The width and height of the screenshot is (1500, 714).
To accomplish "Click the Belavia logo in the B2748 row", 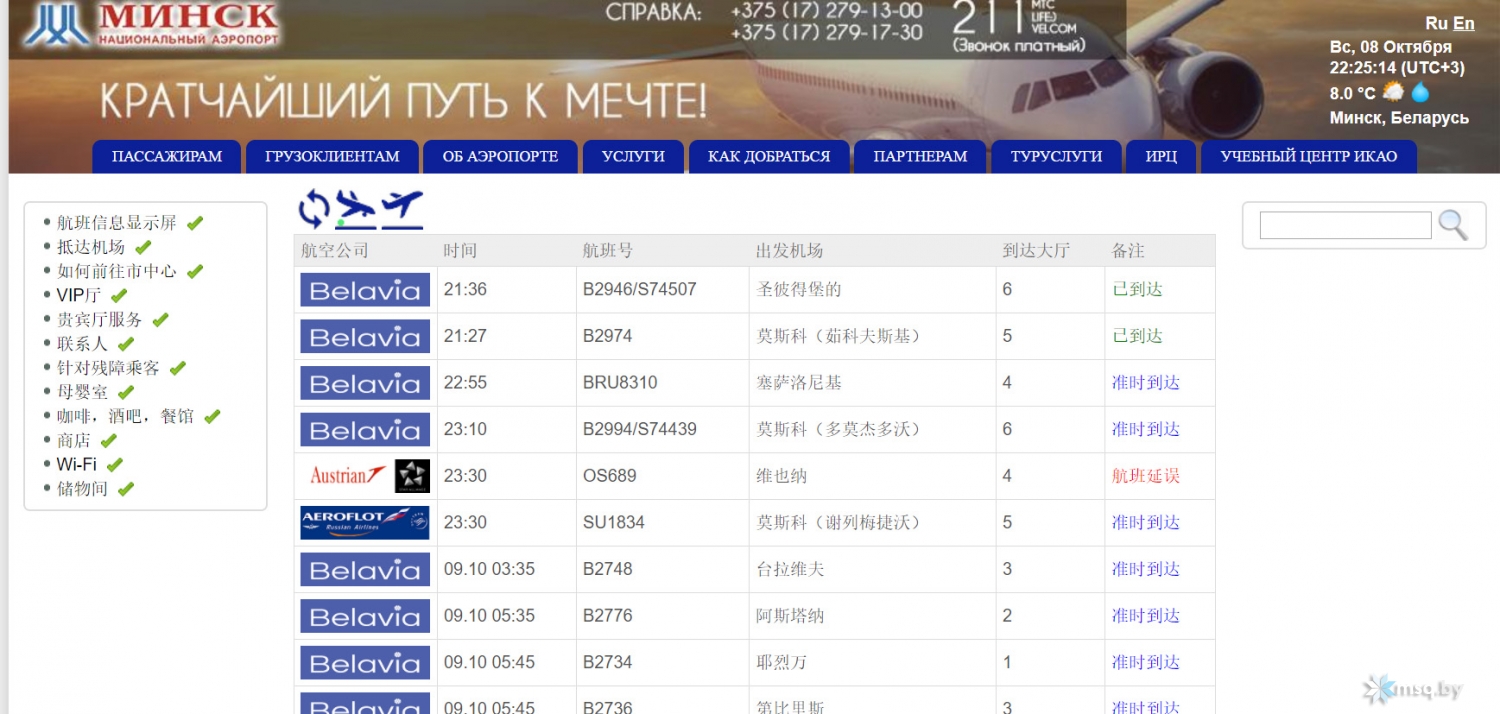I will [365, 570].
